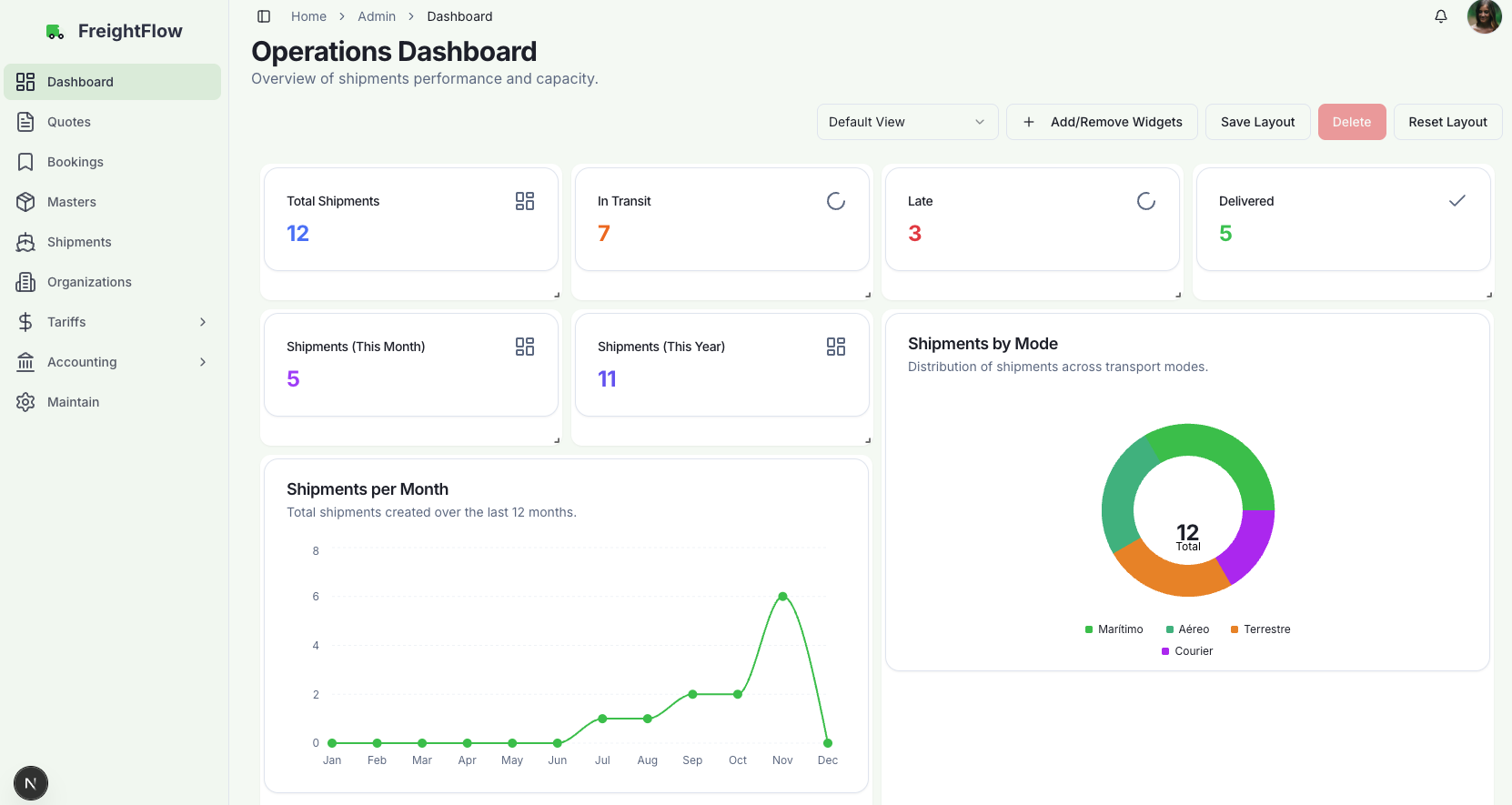1512x805 pixels.
Task: Expand the Accounting submenu chevron
Action: click(x=203, y=362)
